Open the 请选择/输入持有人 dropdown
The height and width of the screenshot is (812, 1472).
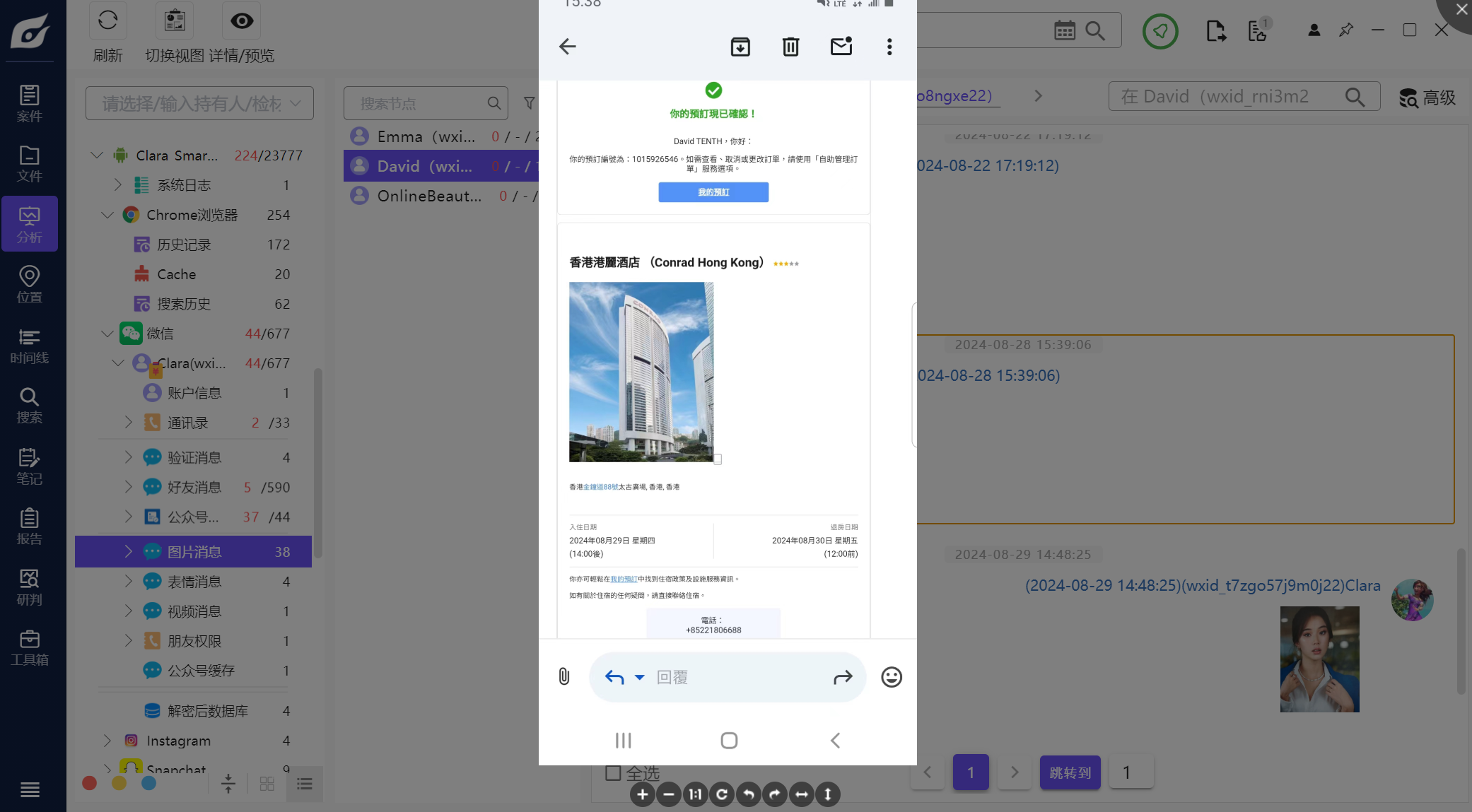[x=199, y=104]
